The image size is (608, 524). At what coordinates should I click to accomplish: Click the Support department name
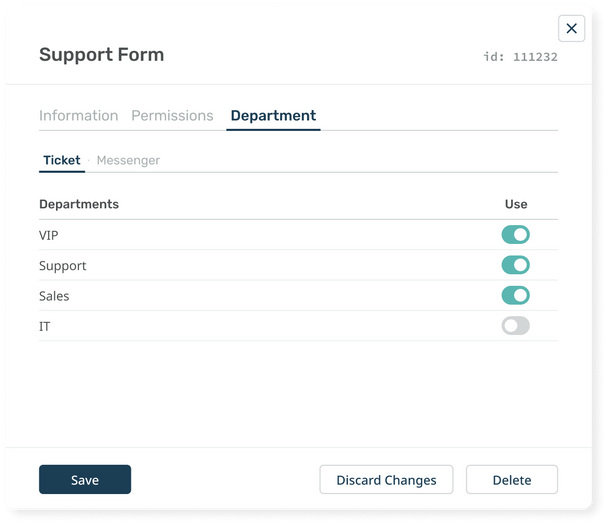coord(62,266)
